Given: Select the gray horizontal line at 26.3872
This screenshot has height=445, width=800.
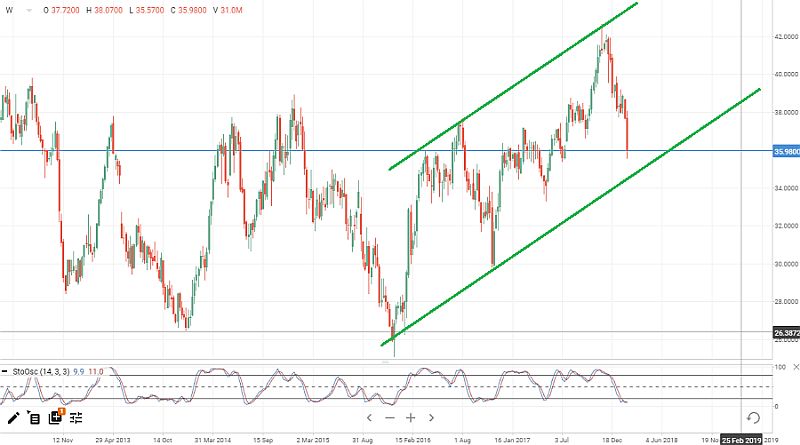Looking at the screenshot, I should point(387,332).
